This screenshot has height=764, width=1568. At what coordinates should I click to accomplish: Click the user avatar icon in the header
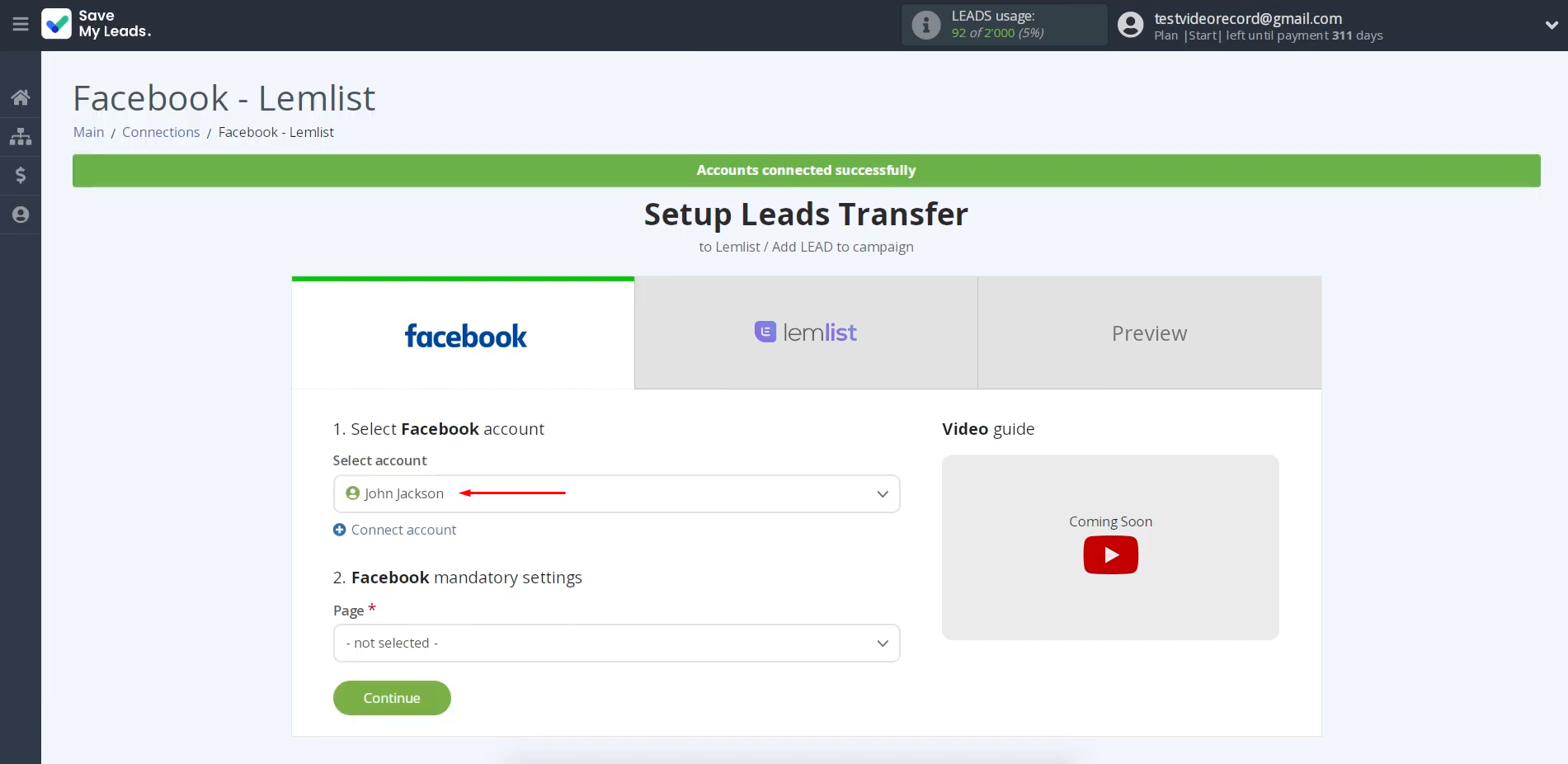tap(1131, 25)
